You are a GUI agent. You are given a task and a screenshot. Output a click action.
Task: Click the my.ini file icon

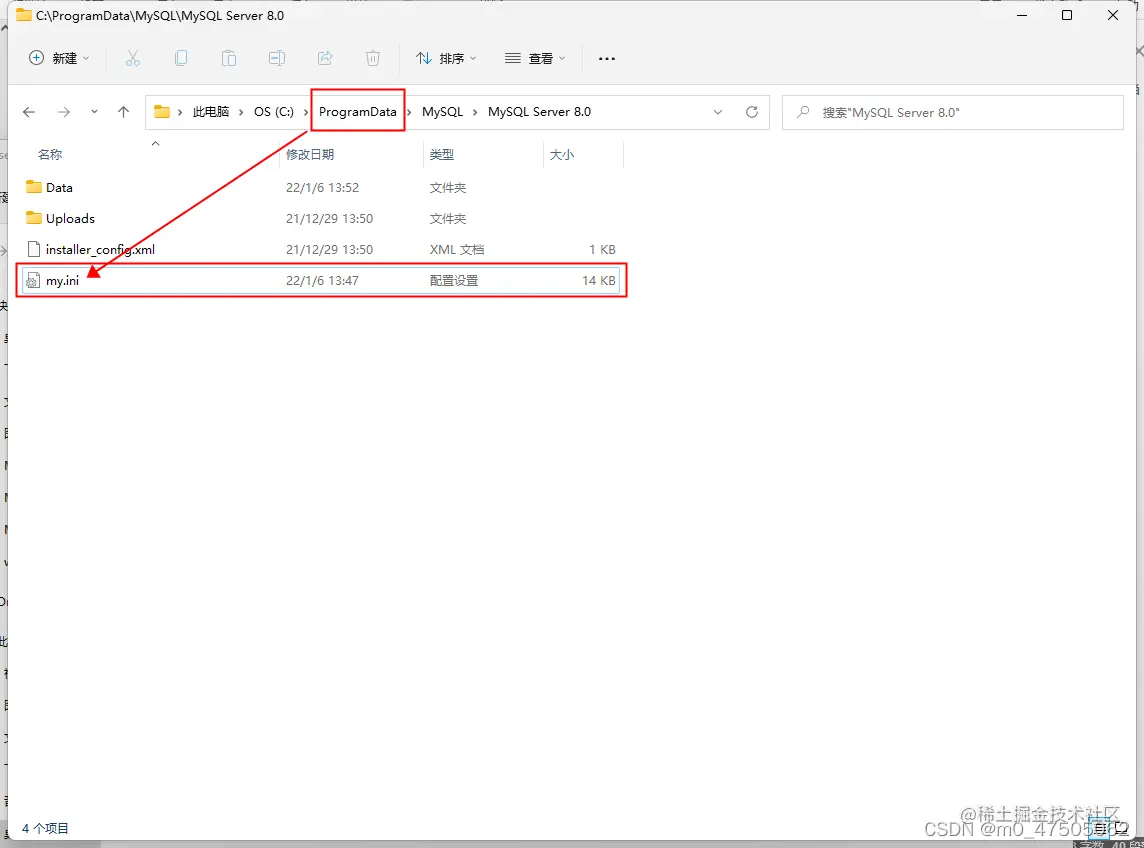[x=33, y=280]
